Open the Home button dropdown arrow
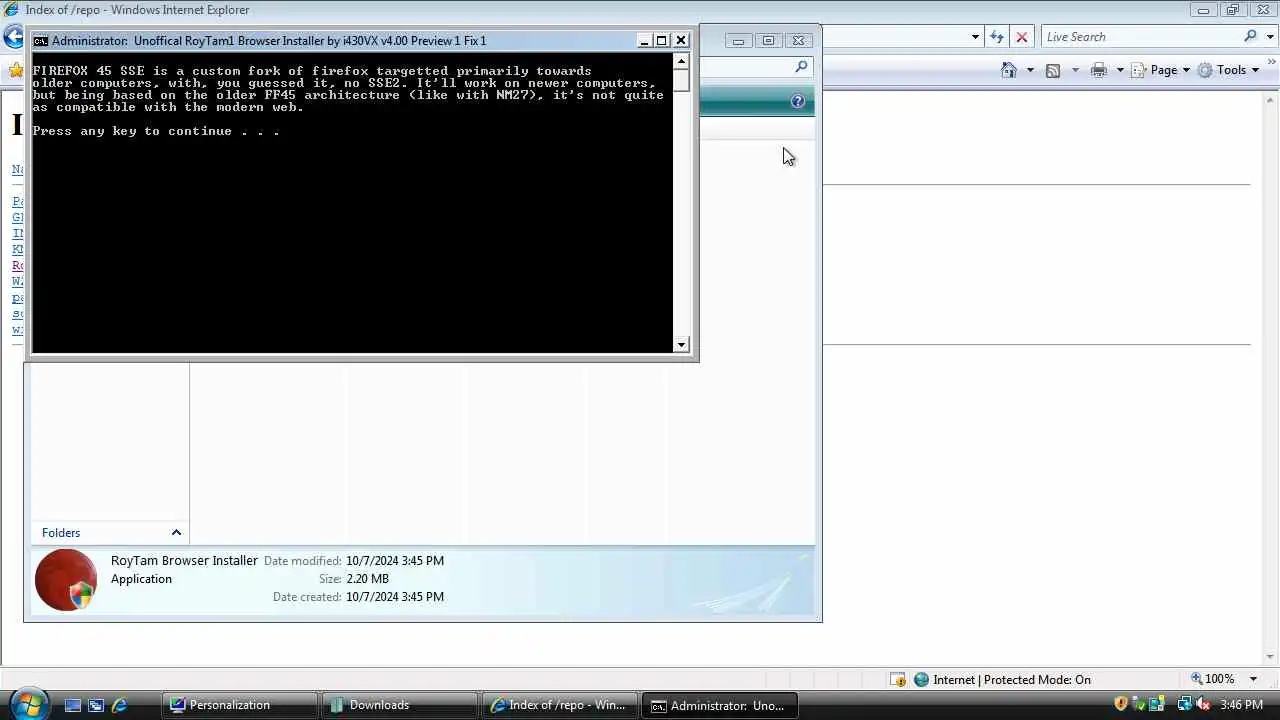This screenshot has height=720, width=1280. (x=1030, y=70)
